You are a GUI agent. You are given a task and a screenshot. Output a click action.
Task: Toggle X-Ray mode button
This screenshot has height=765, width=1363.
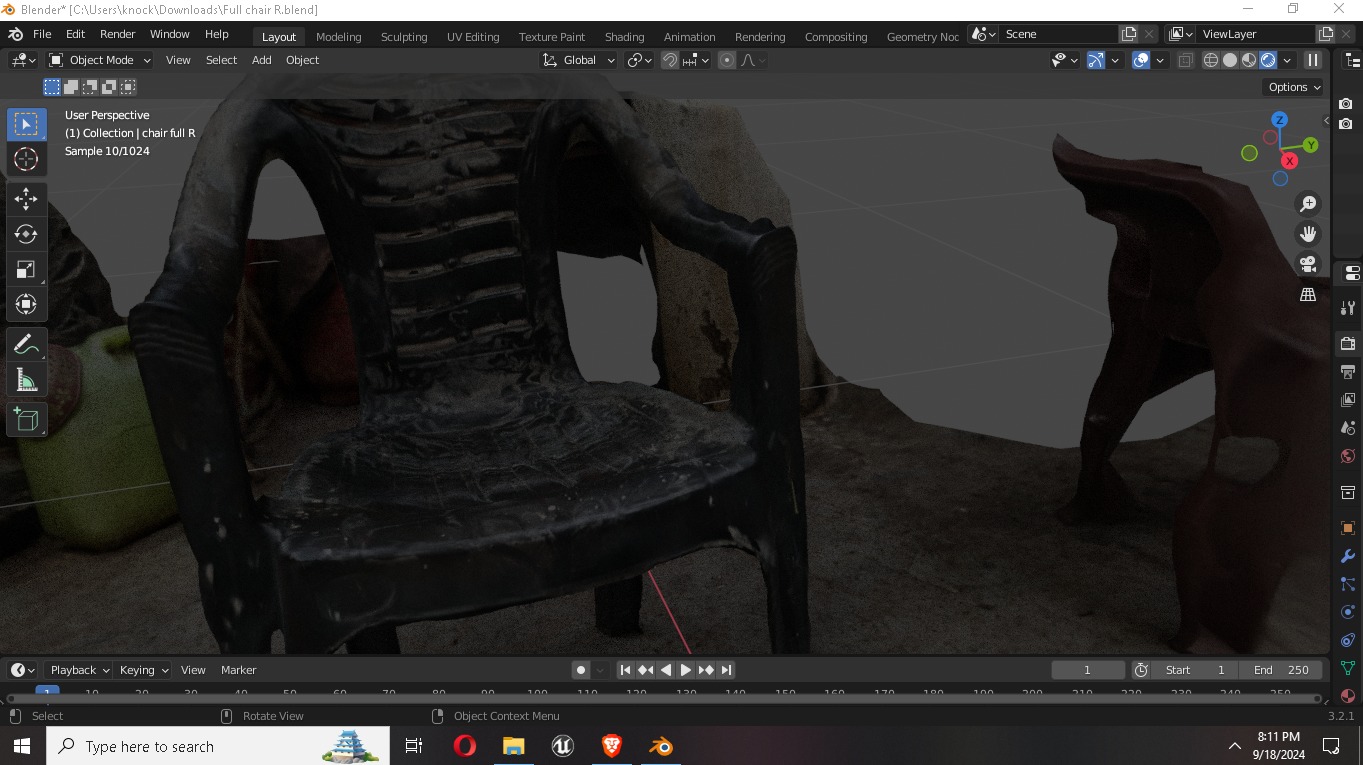(1186, 60)
